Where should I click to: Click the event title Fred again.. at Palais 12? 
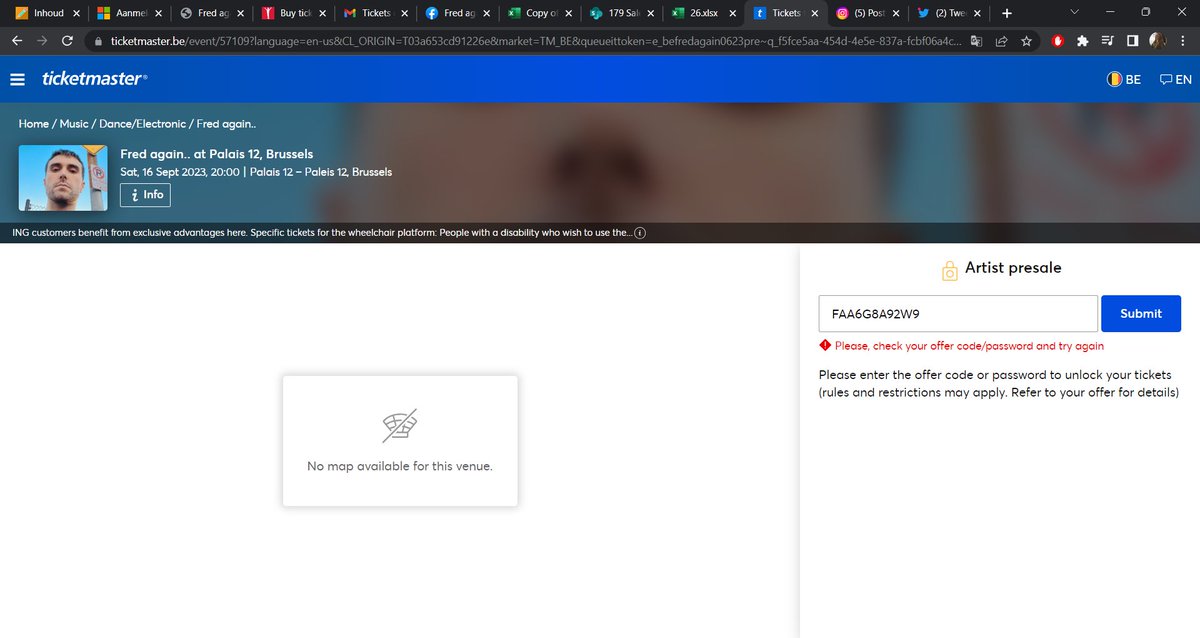pyautogui.click(x=217, y=154)
